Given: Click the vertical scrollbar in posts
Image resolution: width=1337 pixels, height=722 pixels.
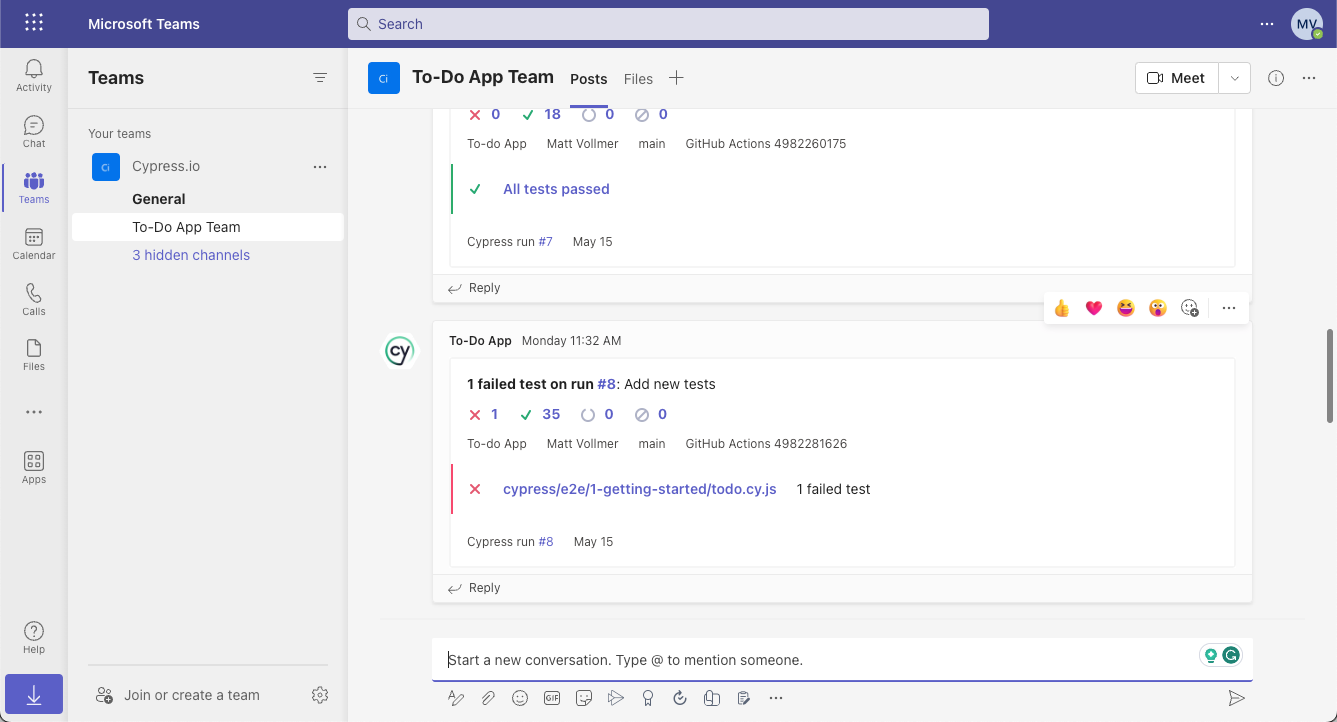Looking at the screenshot, I should tap(1330, 375).
